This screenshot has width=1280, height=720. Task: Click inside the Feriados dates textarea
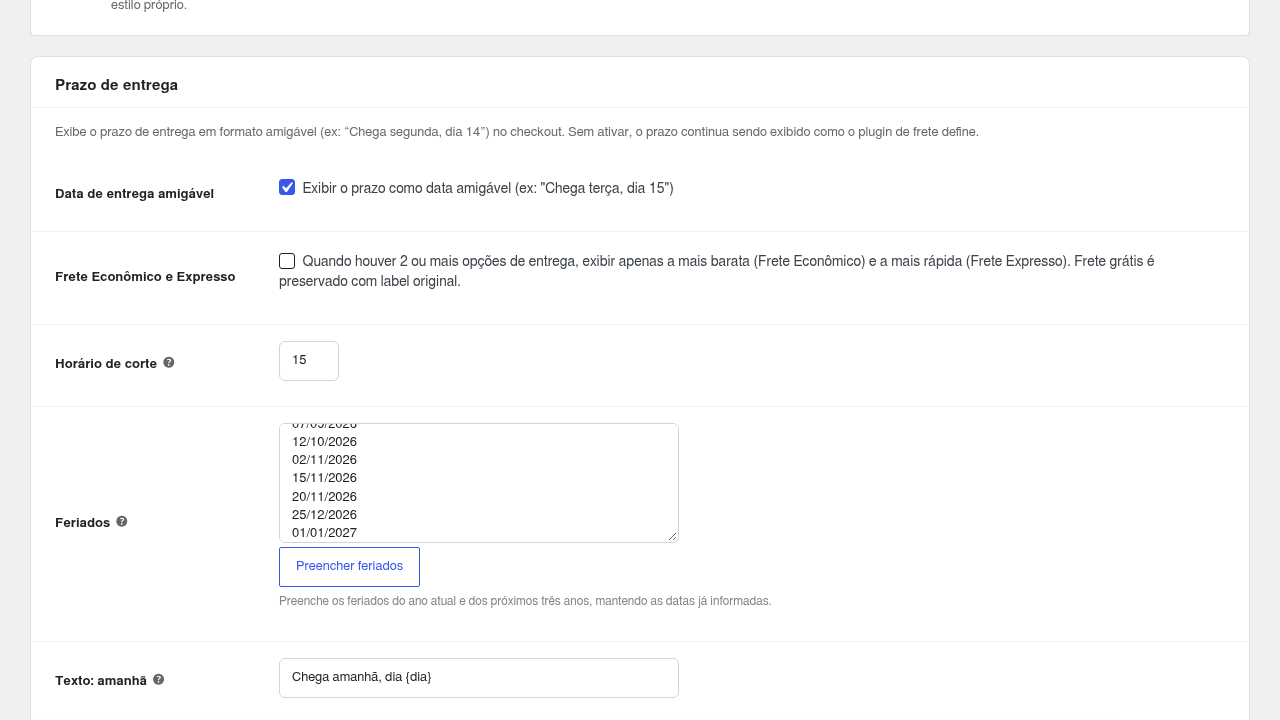tap(479, 483)
